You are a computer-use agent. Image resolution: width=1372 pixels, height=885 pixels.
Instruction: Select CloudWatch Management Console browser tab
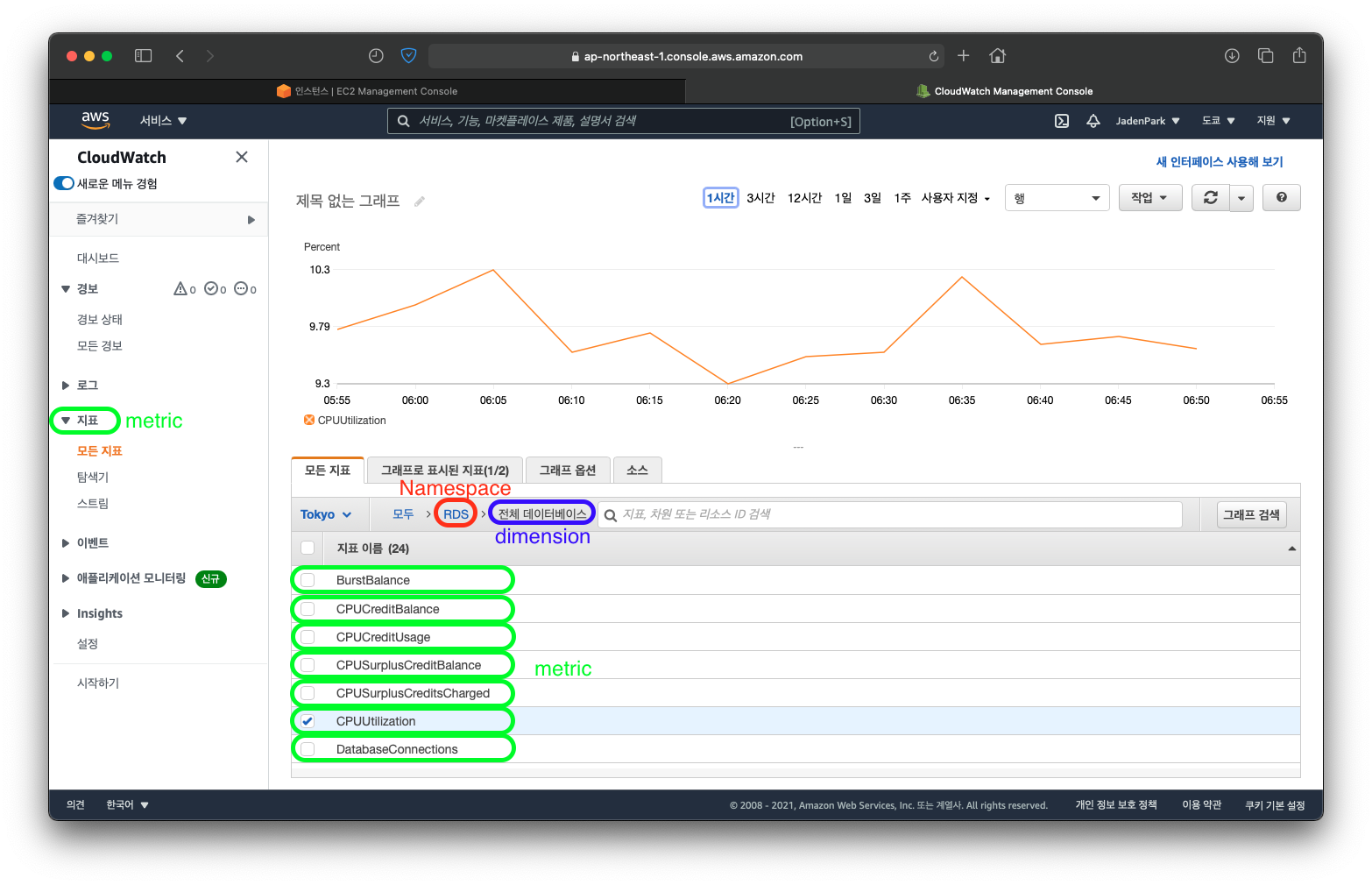1004,91
